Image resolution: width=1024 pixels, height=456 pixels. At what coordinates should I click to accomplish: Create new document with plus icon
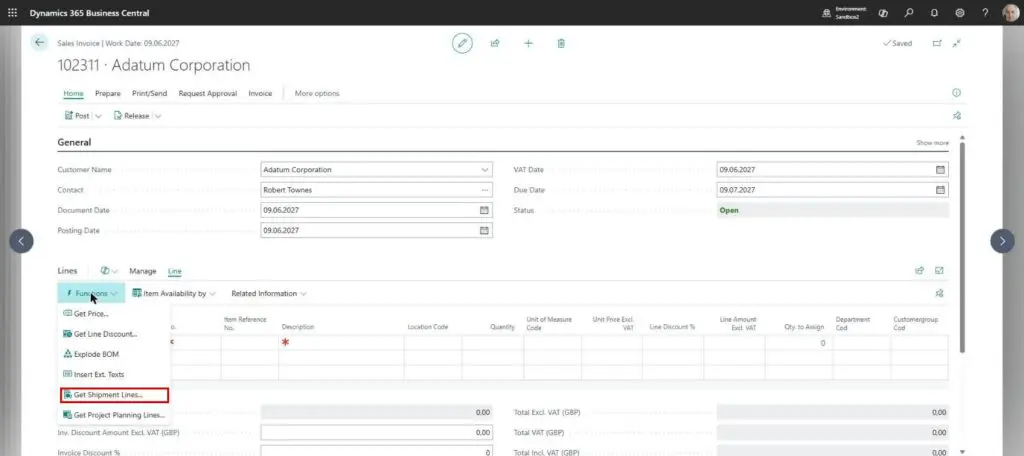(x=528, y=43)
